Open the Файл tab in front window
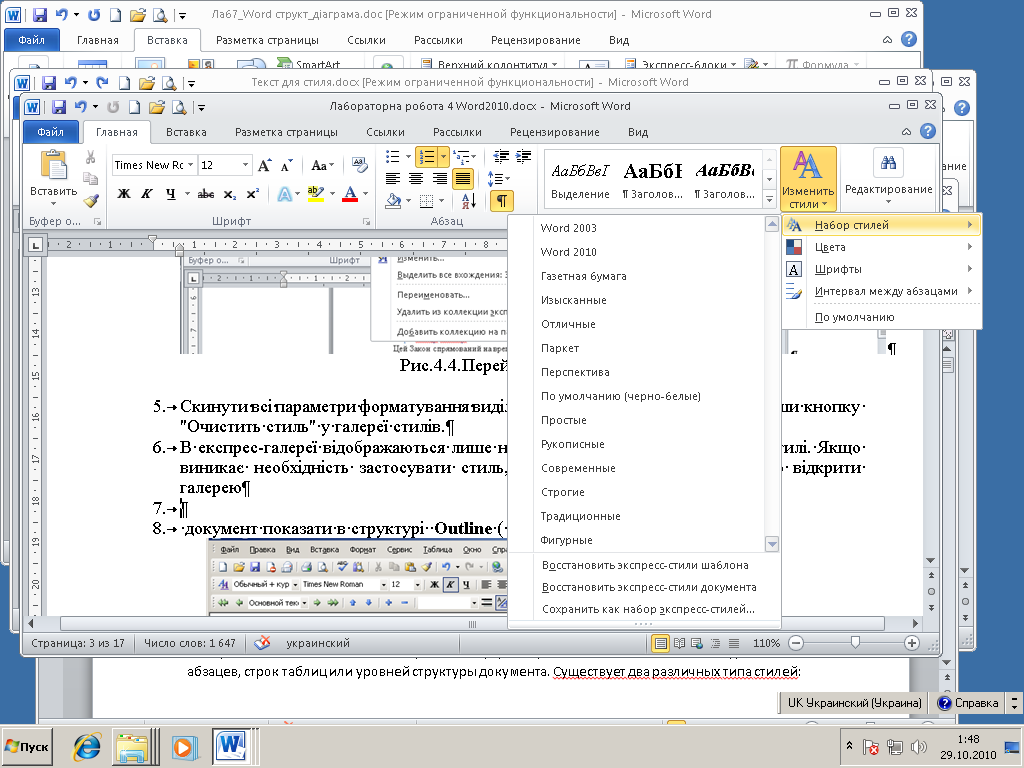This screenshot has width=1024, height=768. (50, 132)
